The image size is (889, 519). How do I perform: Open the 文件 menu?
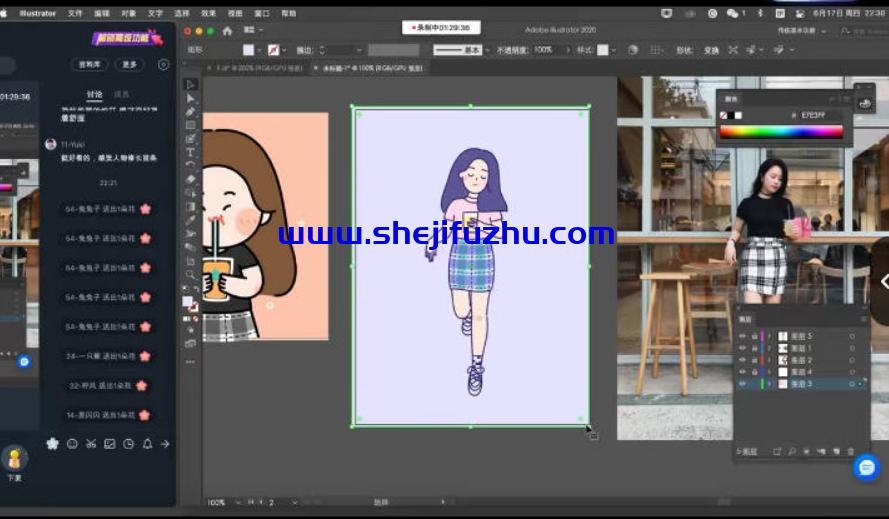[75, 13]
